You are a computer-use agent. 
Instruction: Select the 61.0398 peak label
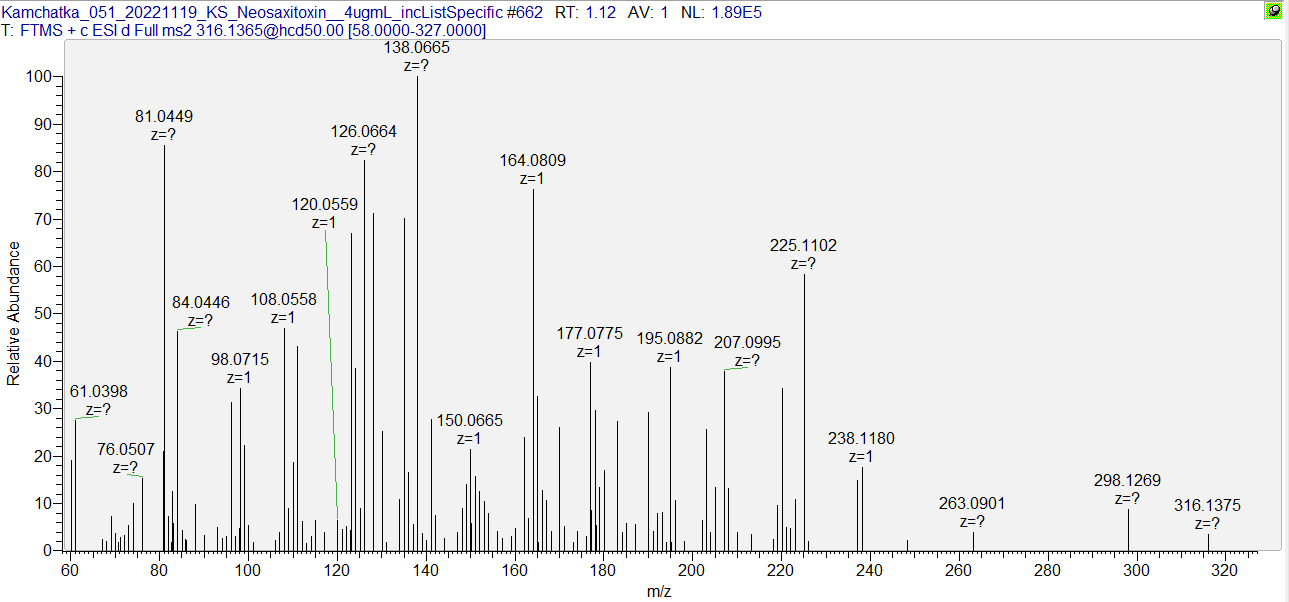(99, 391)
